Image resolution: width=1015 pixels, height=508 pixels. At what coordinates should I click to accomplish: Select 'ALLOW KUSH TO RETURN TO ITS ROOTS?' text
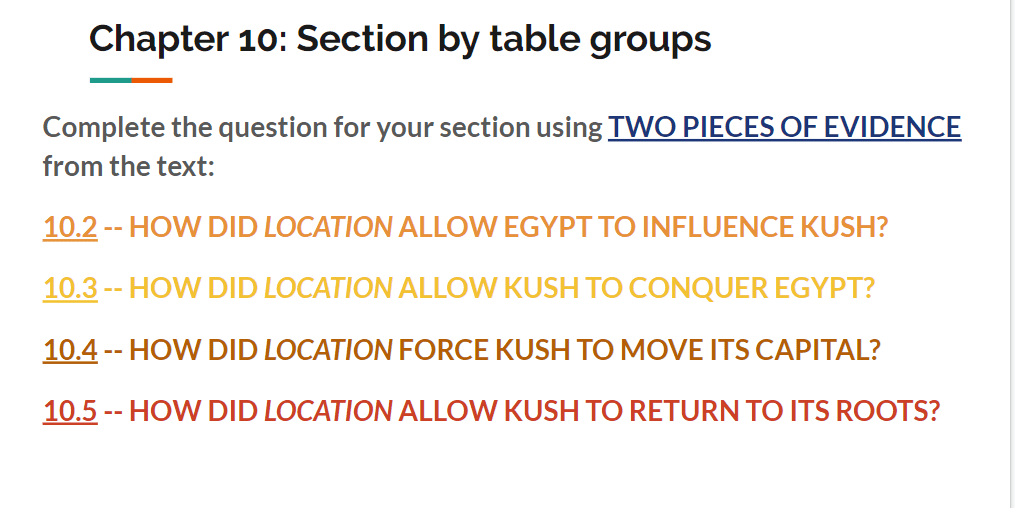pyautogui.click(x=669, y=410)
